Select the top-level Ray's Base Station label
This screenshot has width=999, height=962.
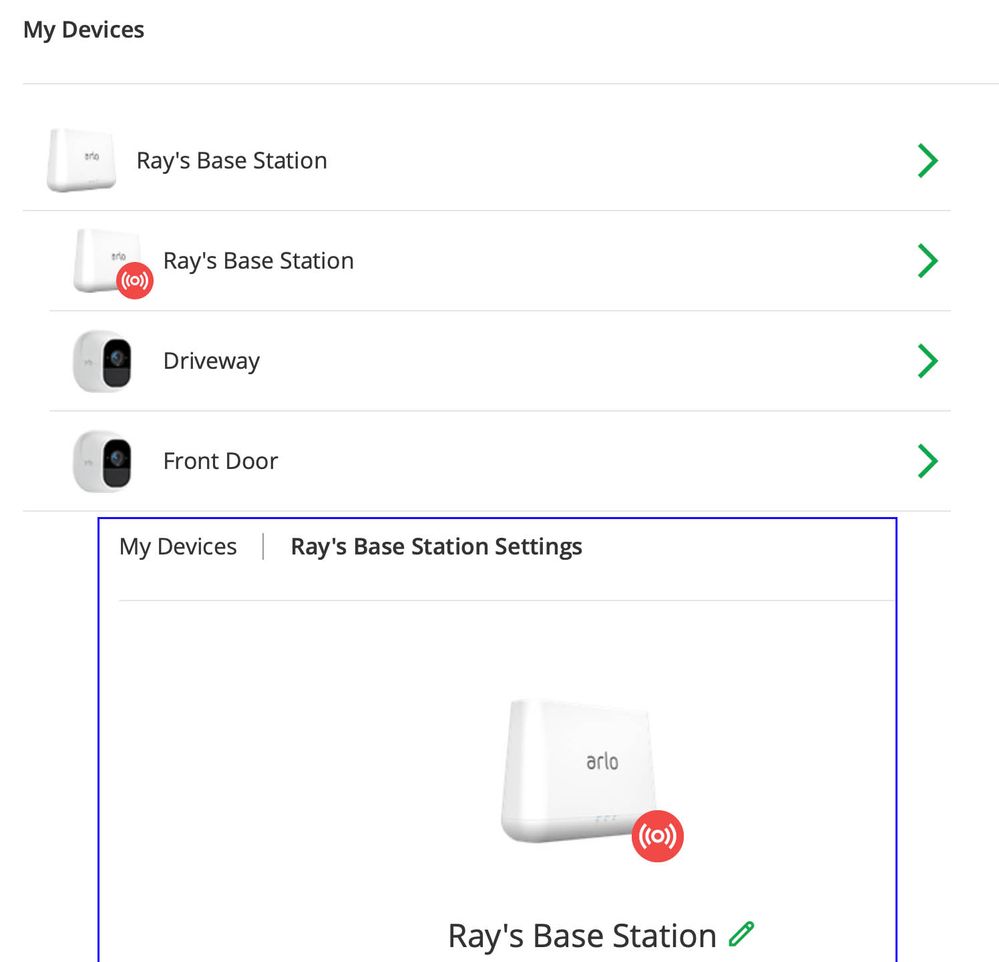(232, 161)
